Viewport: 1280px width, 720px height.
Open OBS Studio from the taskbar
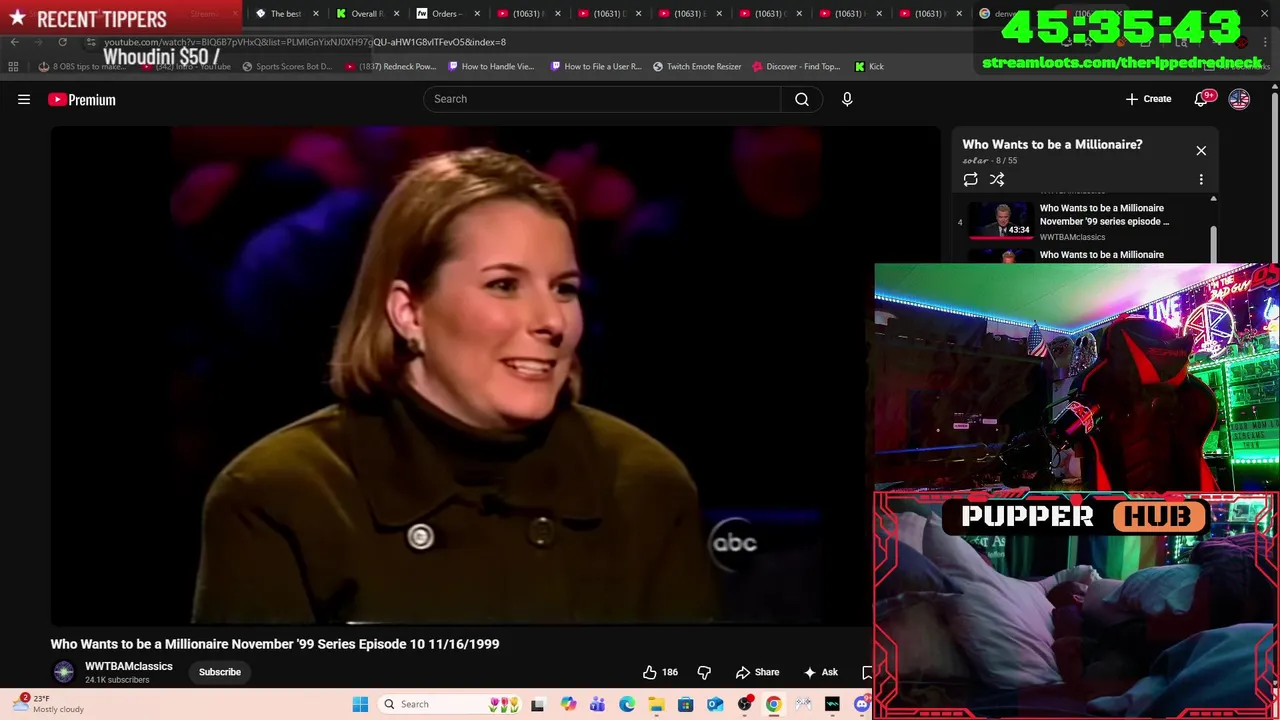(x=745, y=704)
